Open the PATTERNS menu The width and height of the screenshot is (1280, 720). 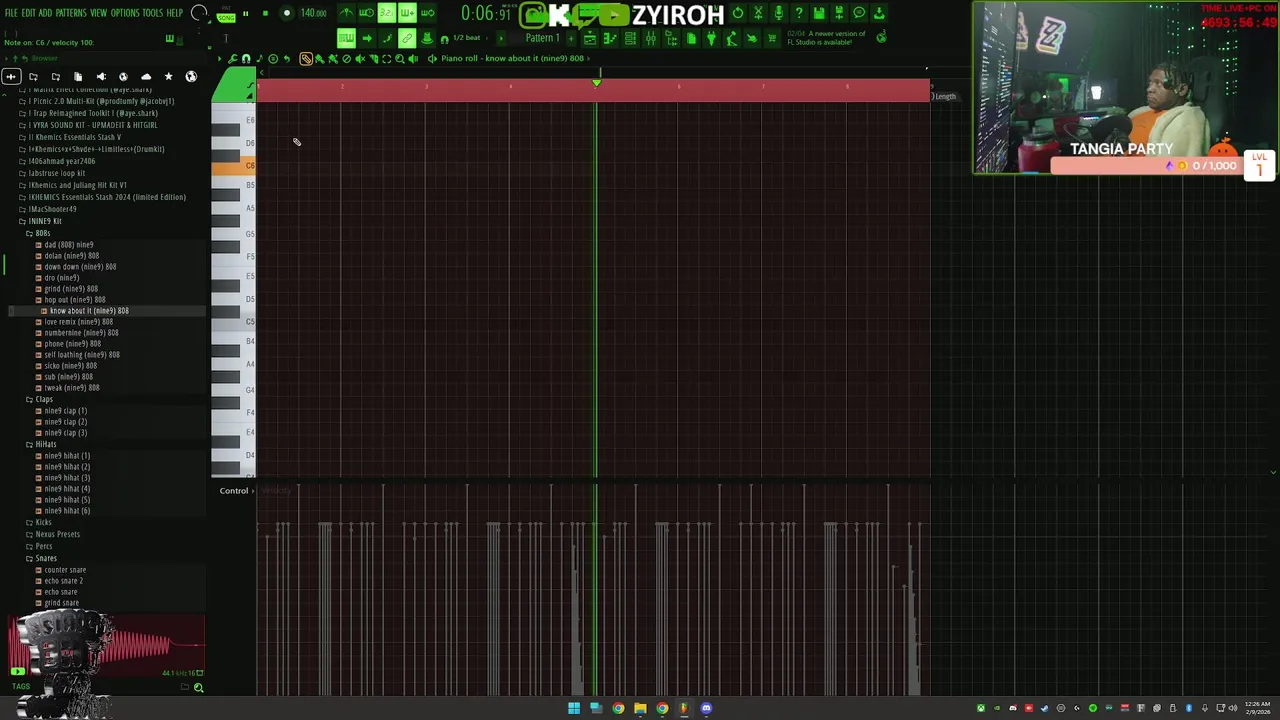[x=71, y=13]
